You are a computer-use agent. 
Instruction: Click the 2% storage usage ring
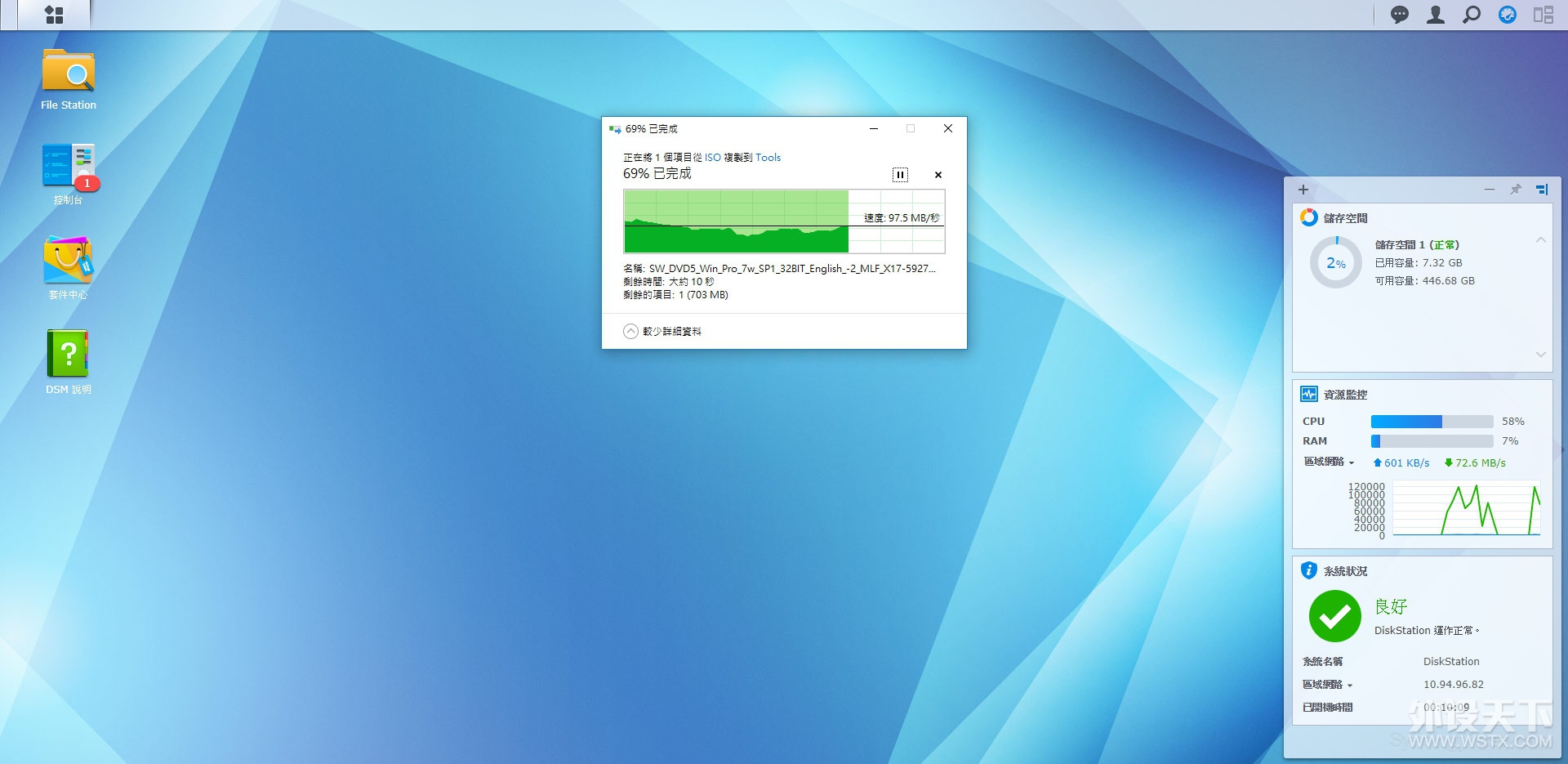tap(1336, 262)
